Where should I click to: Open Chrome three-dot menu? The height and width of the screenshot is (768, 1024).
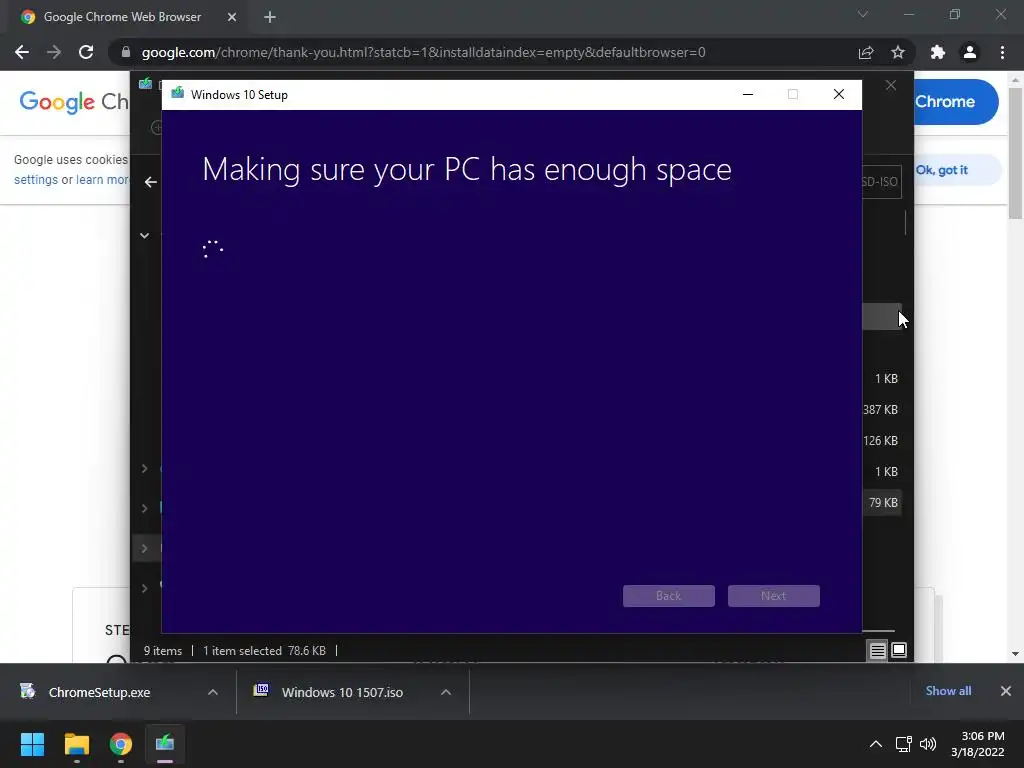coord(1002,52)
